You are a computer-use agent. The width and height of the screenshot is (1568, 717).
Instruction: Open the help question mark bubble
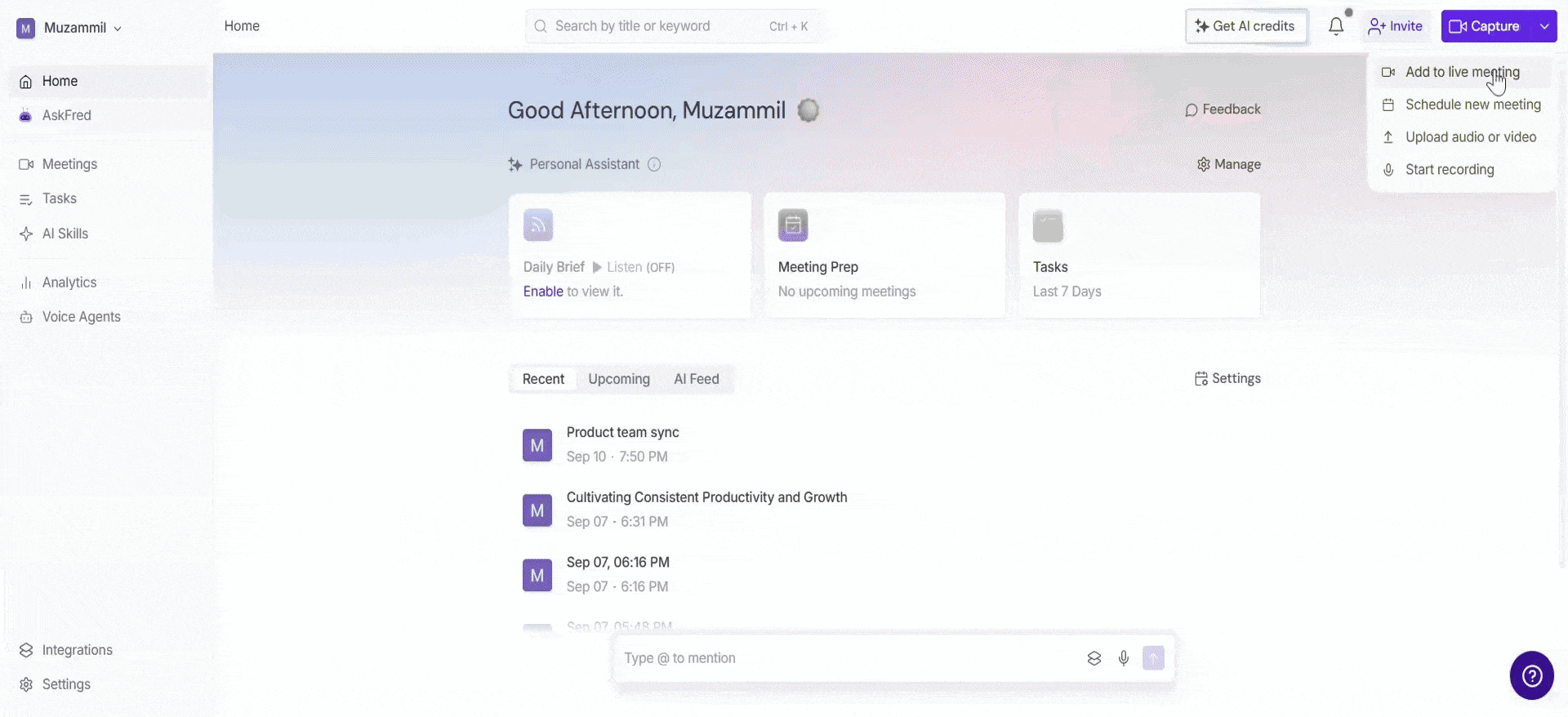pos(1532,675)
